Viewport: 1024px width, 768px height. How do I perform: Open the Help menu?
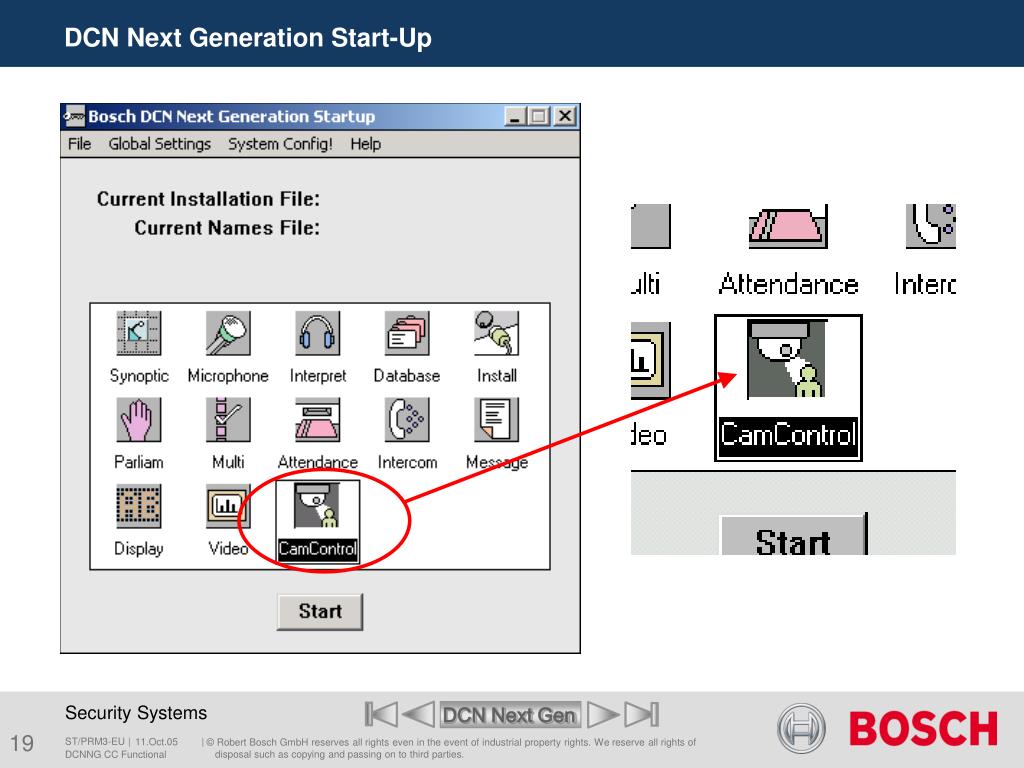pos(365,144)
